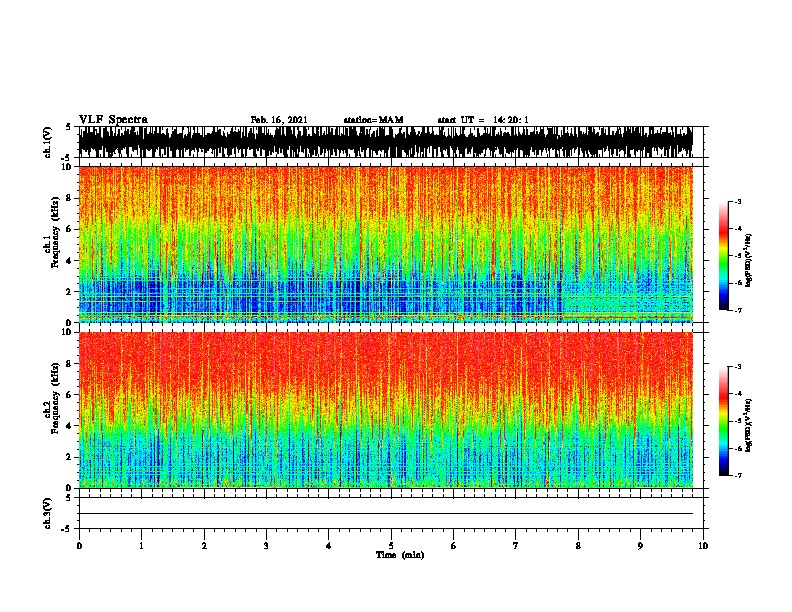Click the time axis tick label "2"
Screen dimensions: 792x612
tap(204, 546)
